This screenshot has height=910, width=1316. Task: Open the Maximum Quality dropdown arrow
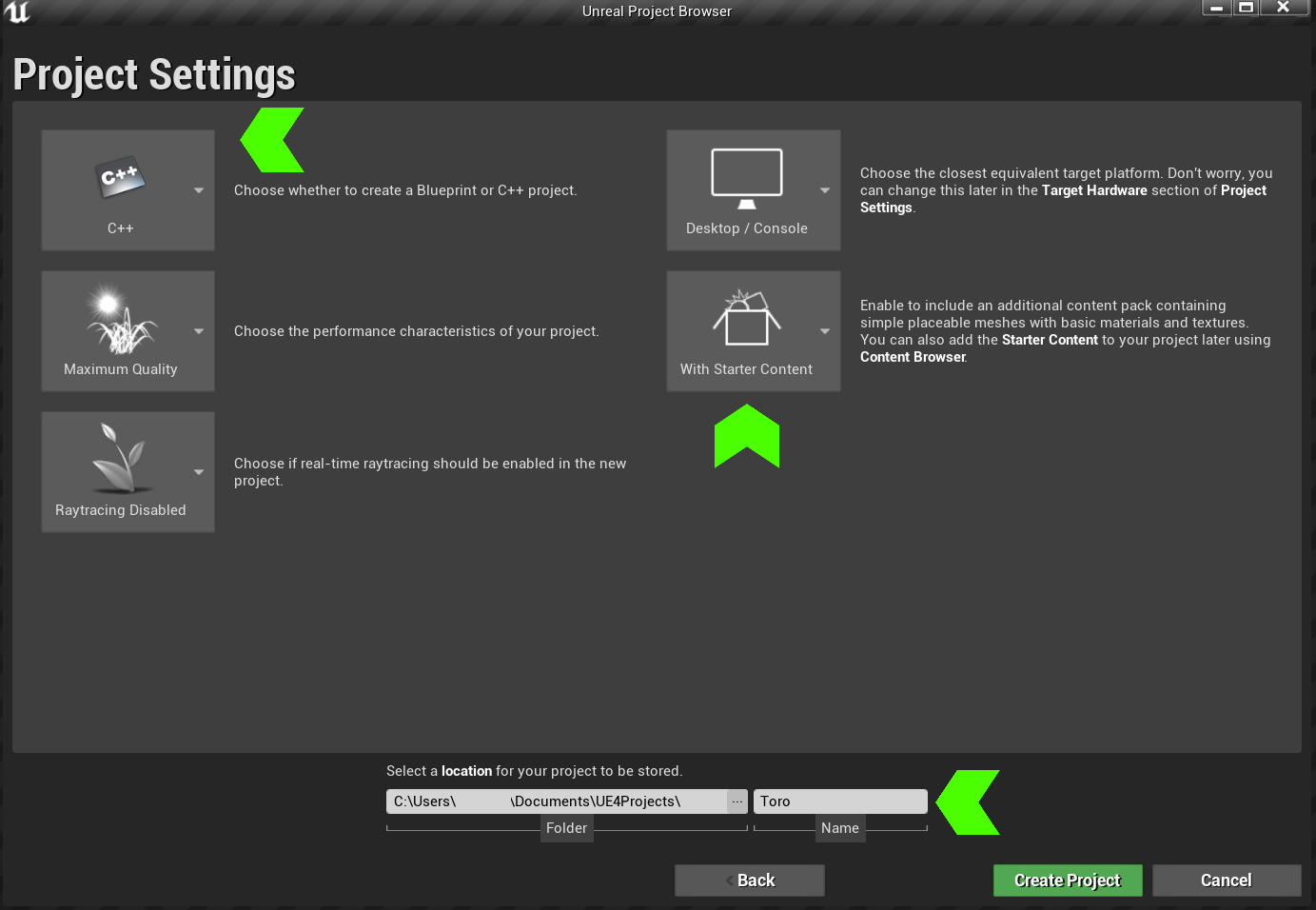click(x=199, y=331)
